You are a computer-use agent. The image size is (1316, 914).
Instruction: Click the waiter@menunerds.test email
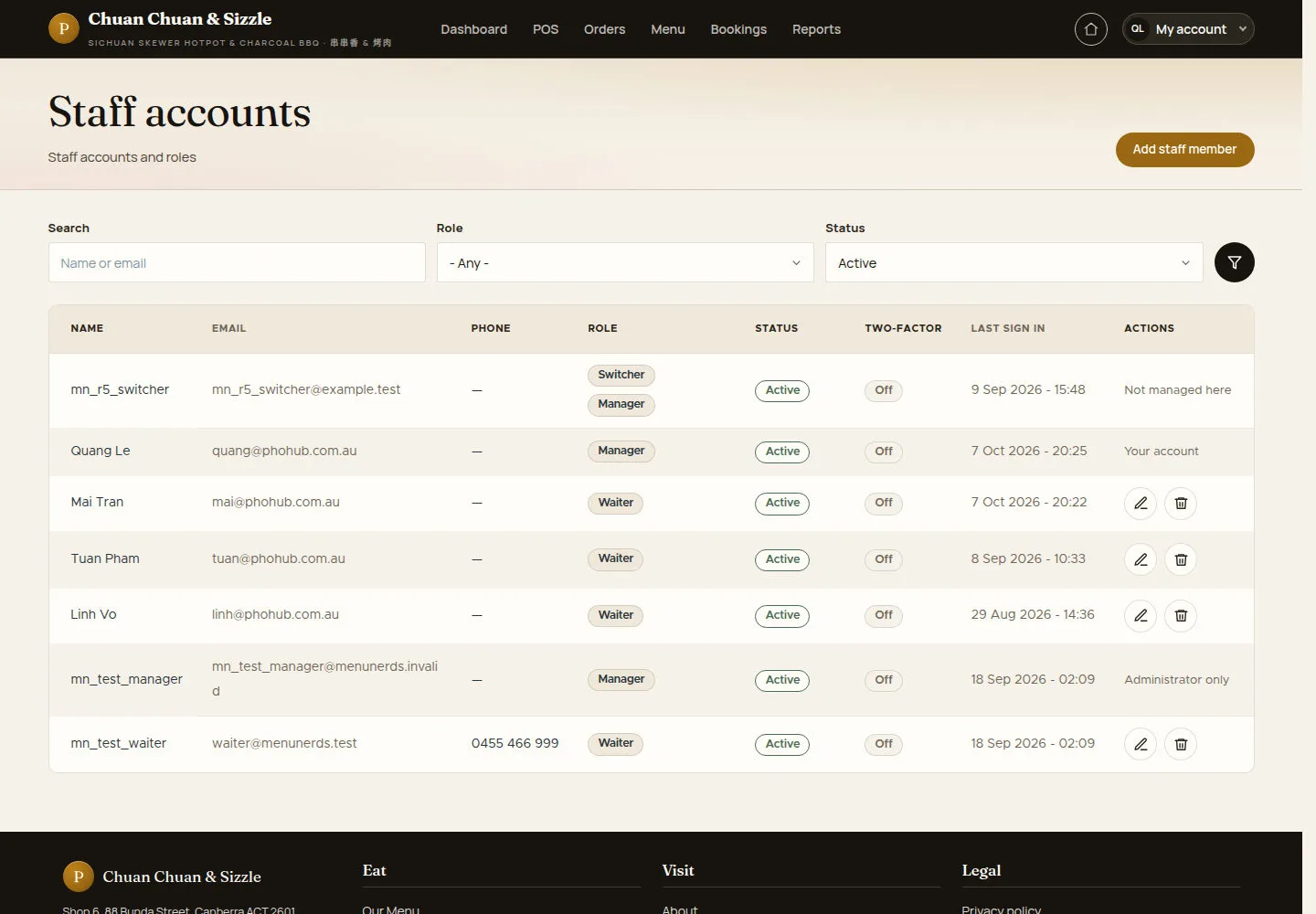pos(284,743)
